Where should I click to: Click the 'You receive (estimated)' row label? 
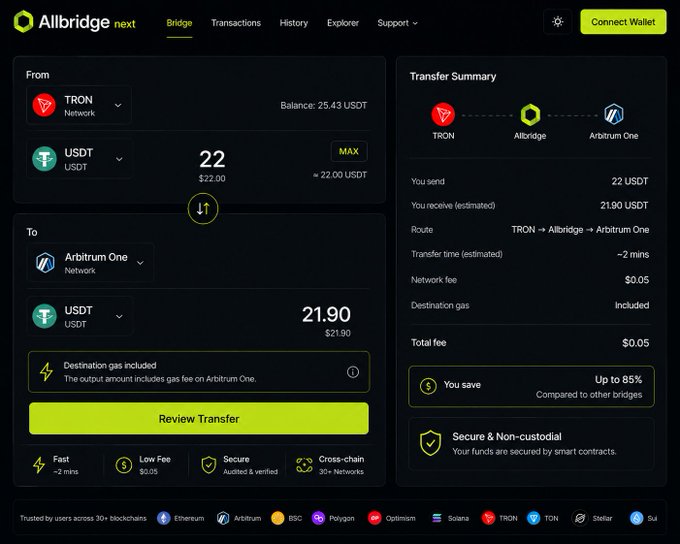click(x=453, y=205)
